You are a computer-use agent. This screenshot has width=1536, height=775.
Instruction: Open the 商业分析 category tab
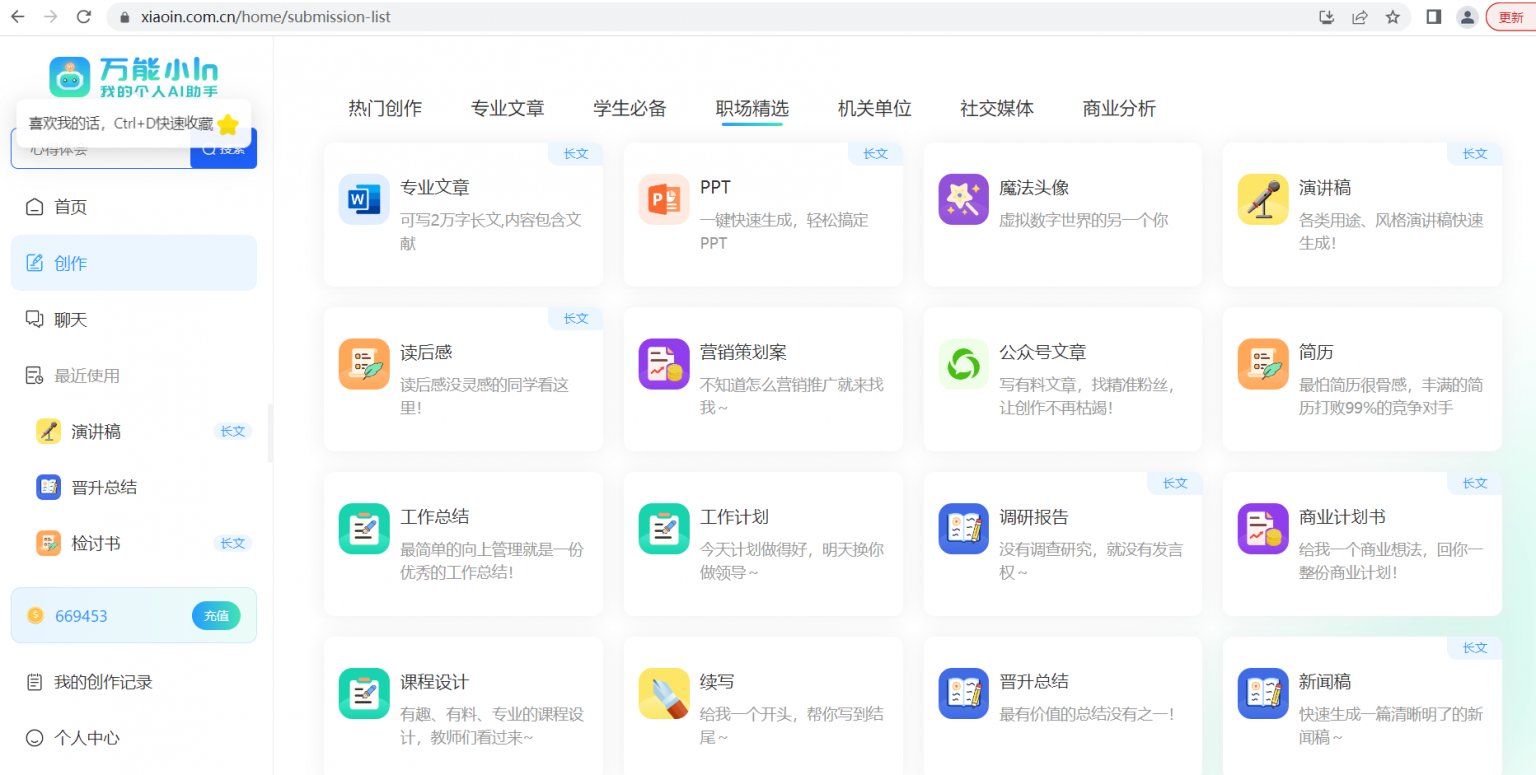[1118, 108]
